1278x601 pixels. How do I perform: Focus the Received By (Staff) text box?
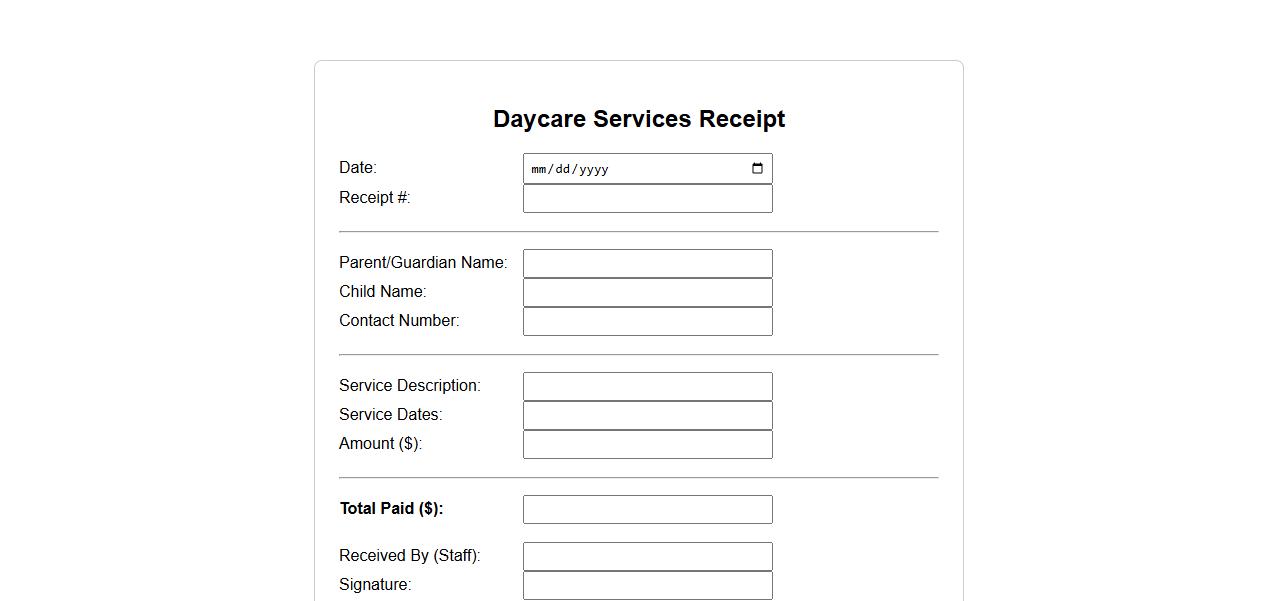[647, 556]
